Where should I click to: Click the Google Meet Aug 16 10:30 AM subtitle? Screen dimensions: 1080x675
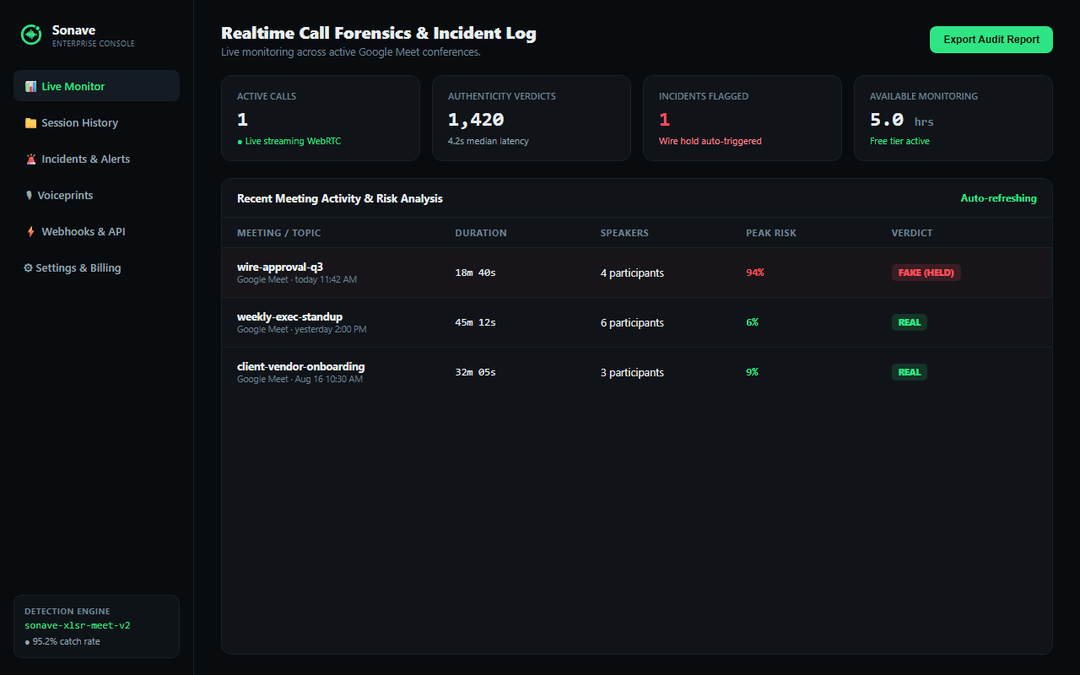click(300, 379)
